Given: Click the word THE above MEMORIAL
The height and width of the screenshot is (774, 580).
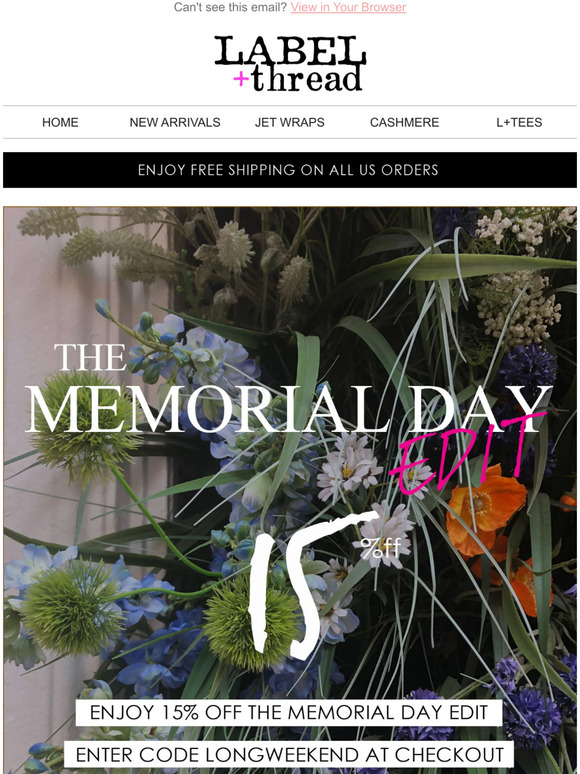Looking at the screenshot, I should click(x=90, y=357).
